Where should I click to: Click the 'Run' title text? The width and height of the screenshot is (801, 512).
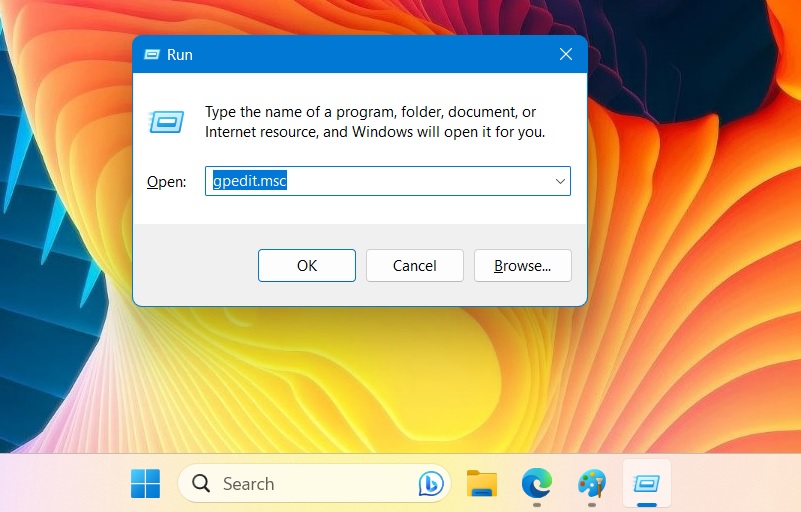coord(180,55)
